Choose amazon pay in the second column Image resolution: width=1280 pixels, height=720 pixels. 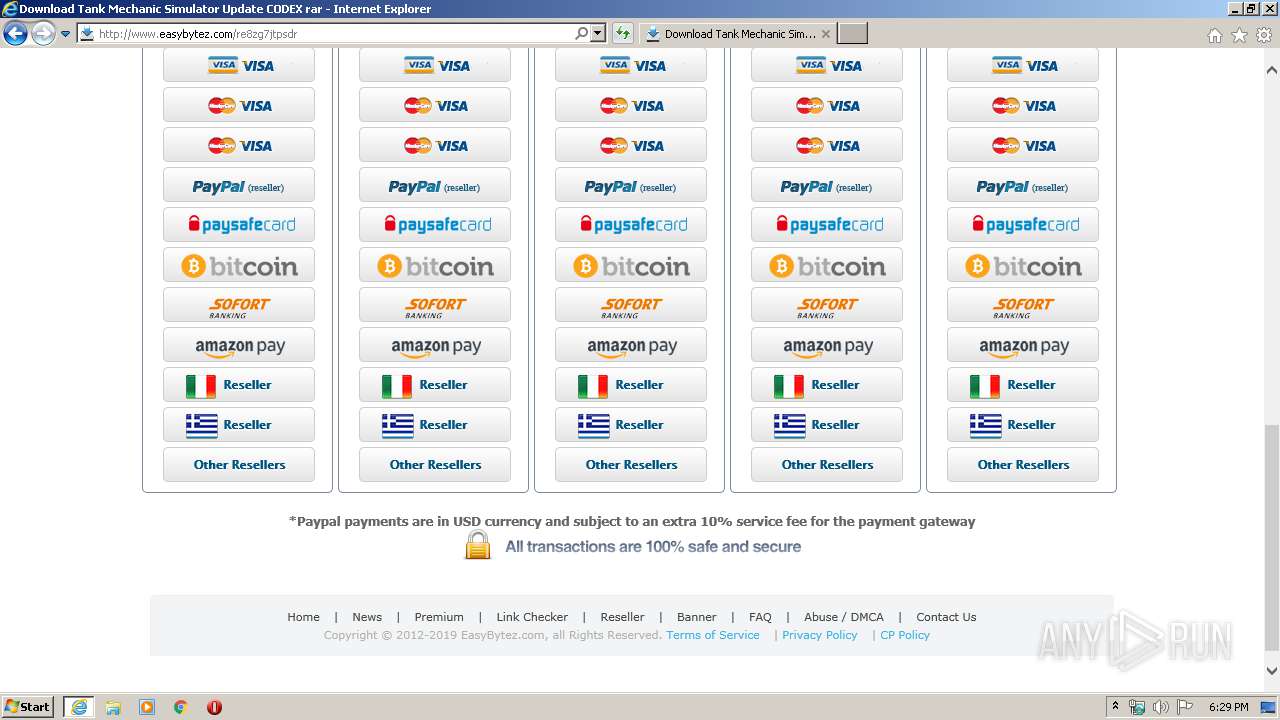435,345
